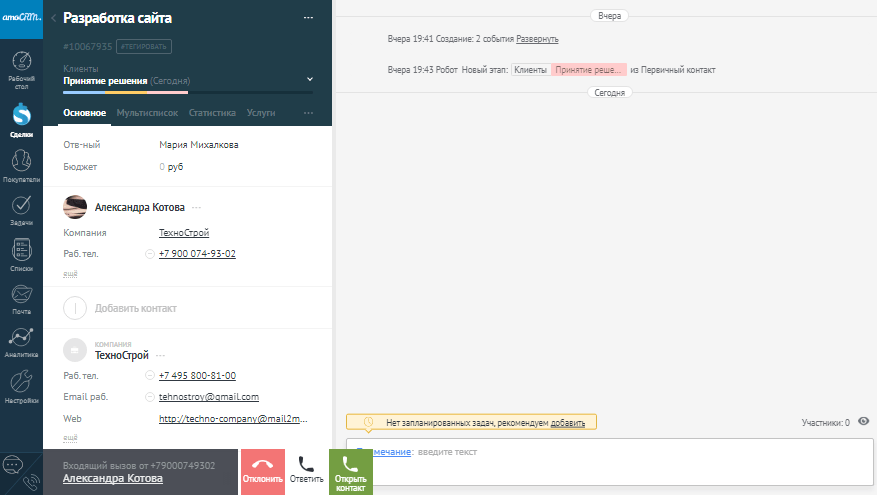The width and height of the screenshot is (877, 495).
Task: Click round icon next to +7 495 800-81-00
Action: click(x=149, y=375)
